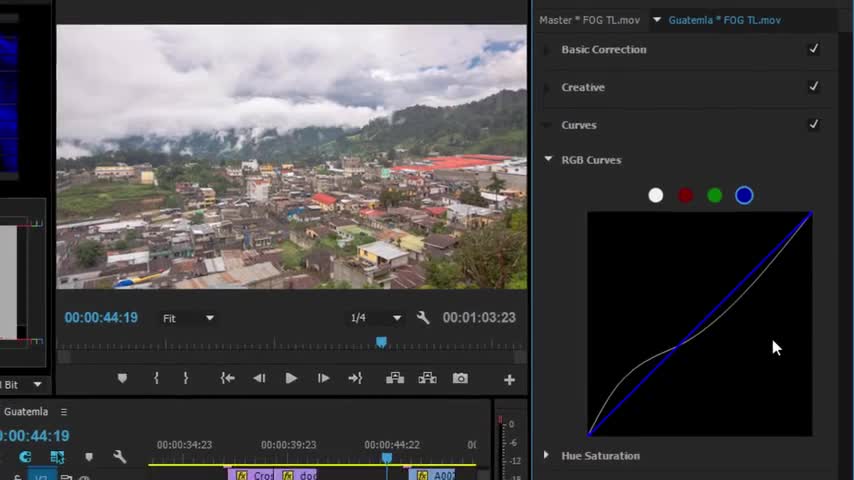Click the timeline playhead at 00:00:44:22
Viewport: 854px width, 480px height.
(387, 458)
